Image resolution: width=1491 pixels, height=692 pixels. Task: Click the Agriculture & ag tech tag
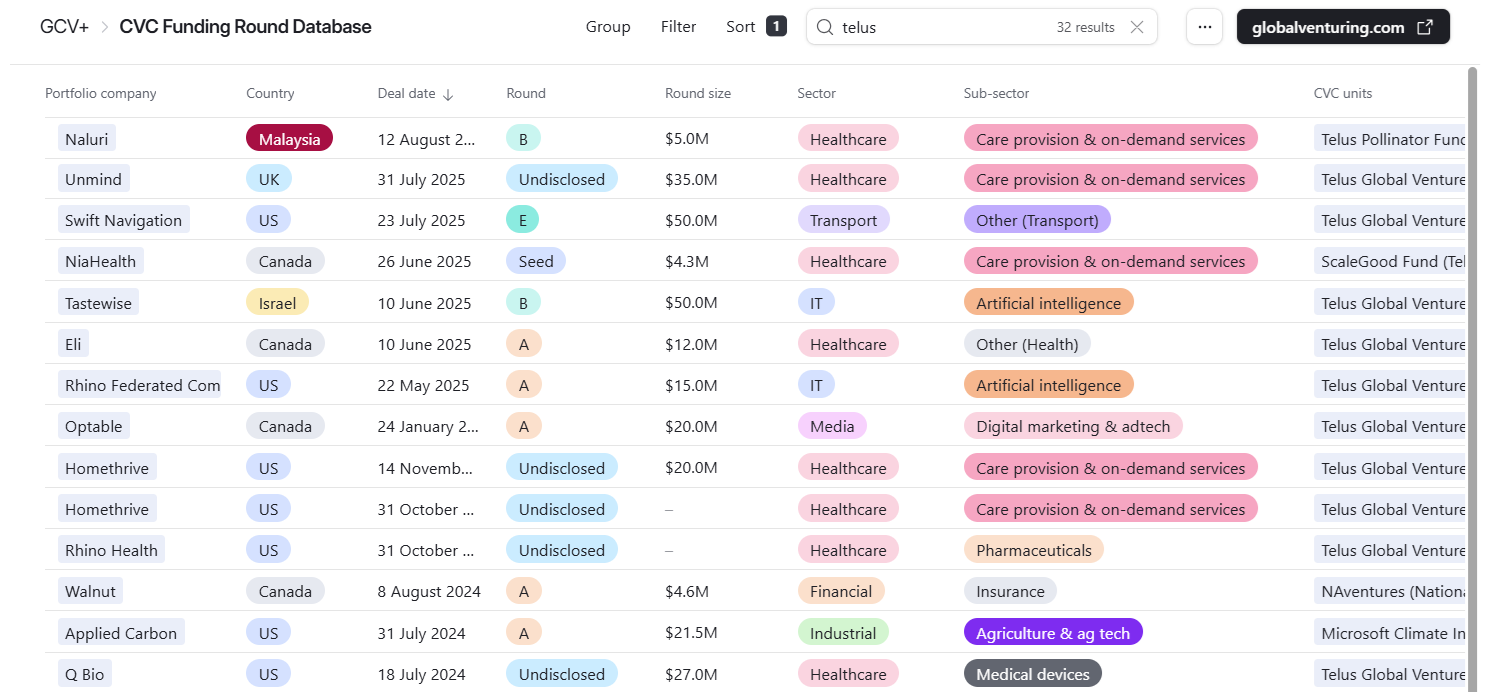click(x=1052, y=633)
